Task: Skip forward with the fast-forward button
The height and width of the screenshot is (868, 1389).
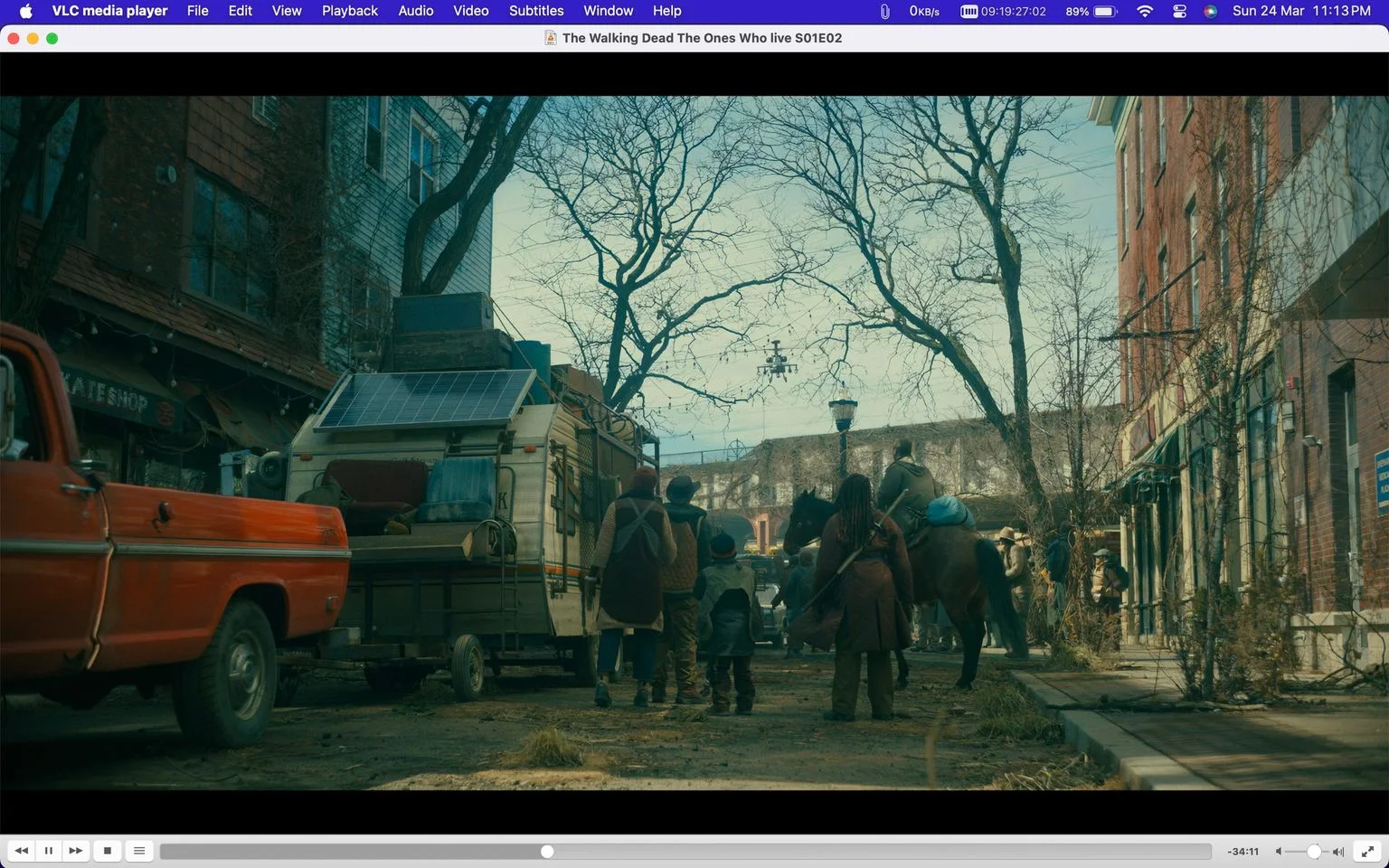Action: (76, 851)
